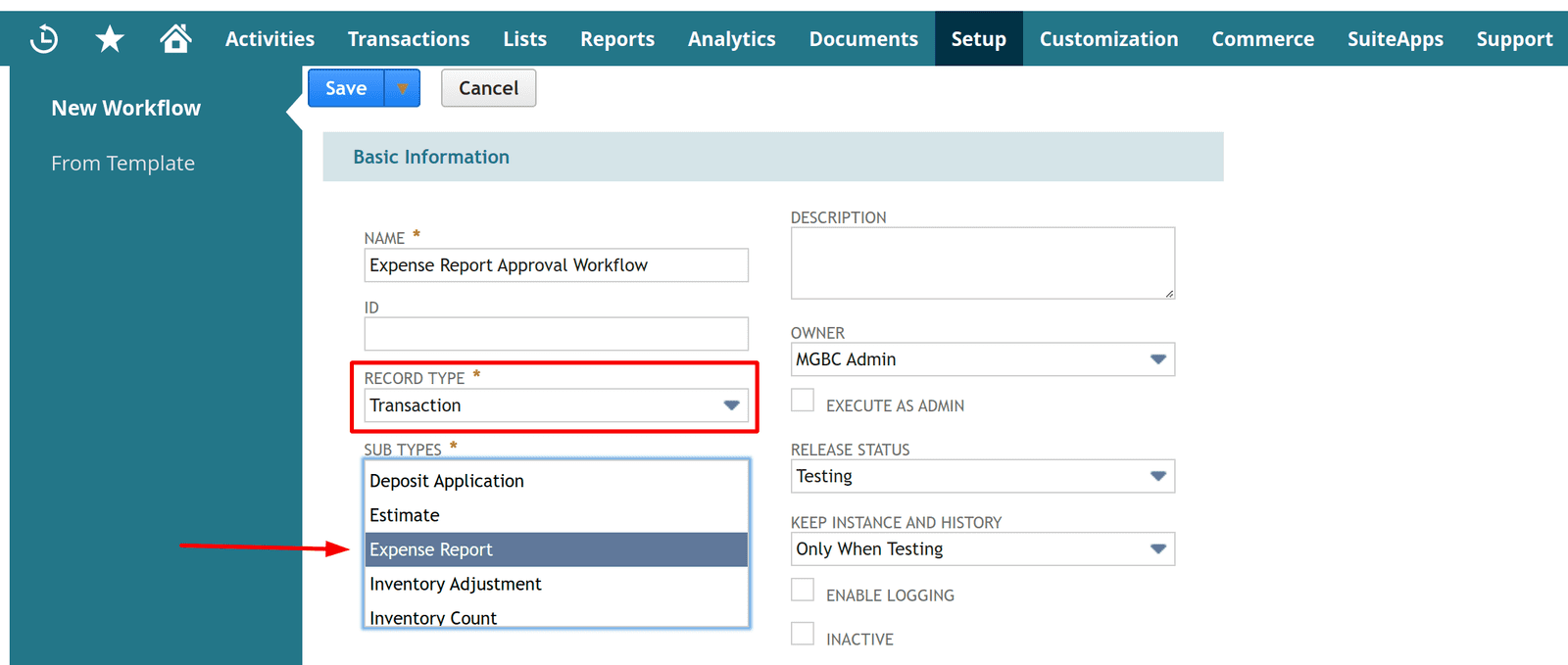Select New Workflow in the sidebar
This screenshot has width=1568, height=665.
coord(126,108)
